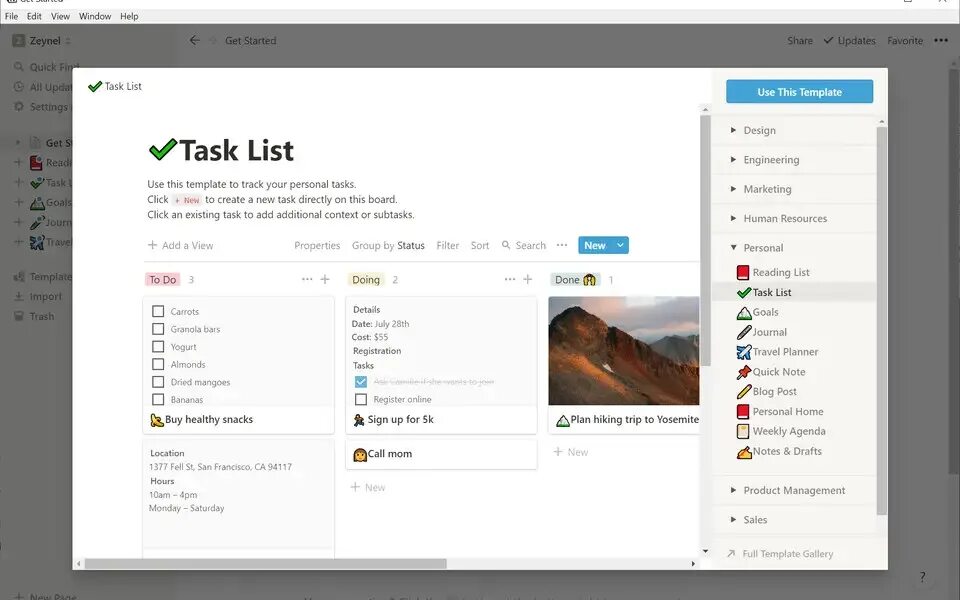Click the template category list scrollbar
Image resolution: width=960 pixels, height=600 pixels.
tap(882, 320)
